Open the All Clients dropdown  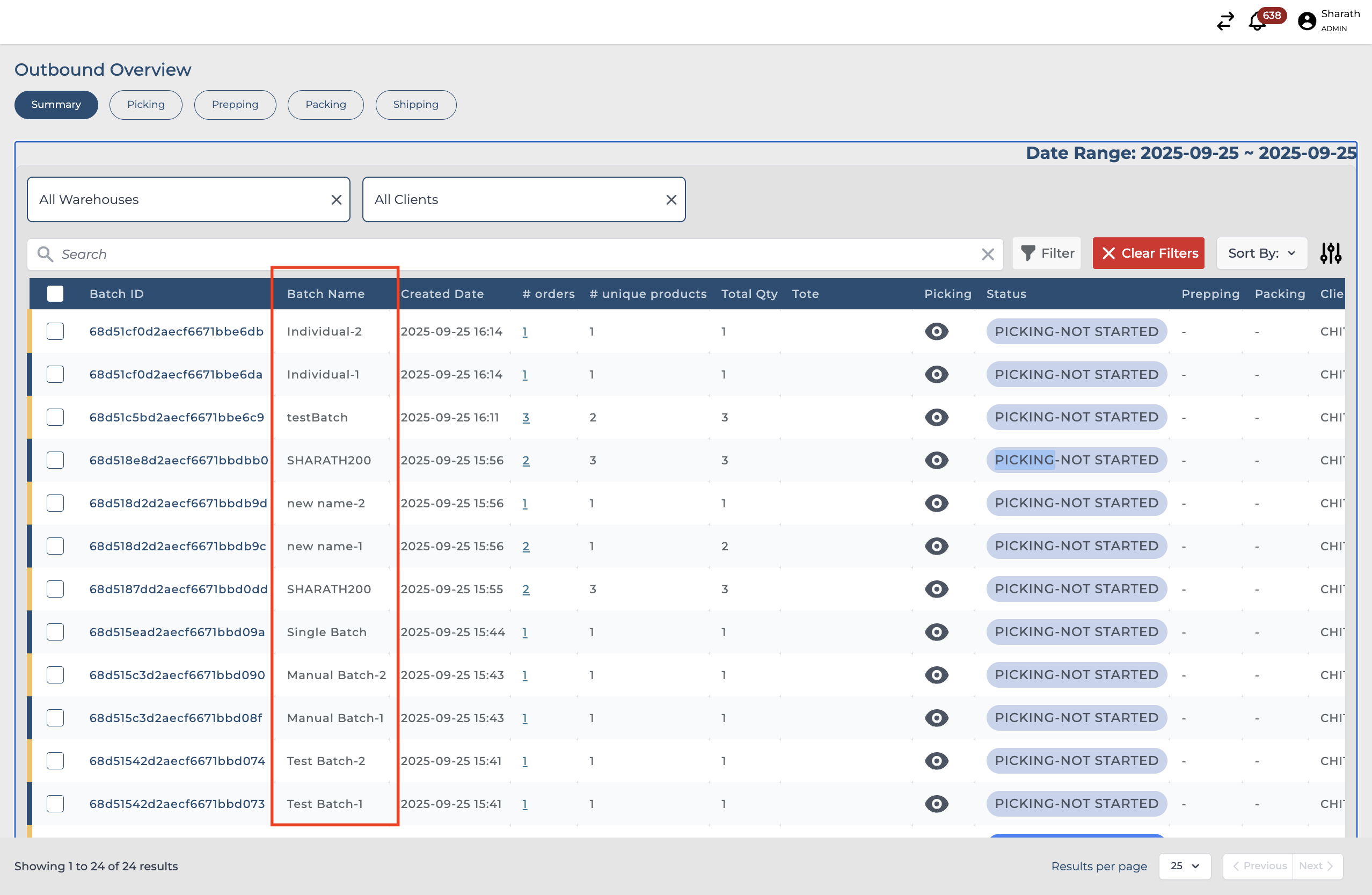click(513, 200)
